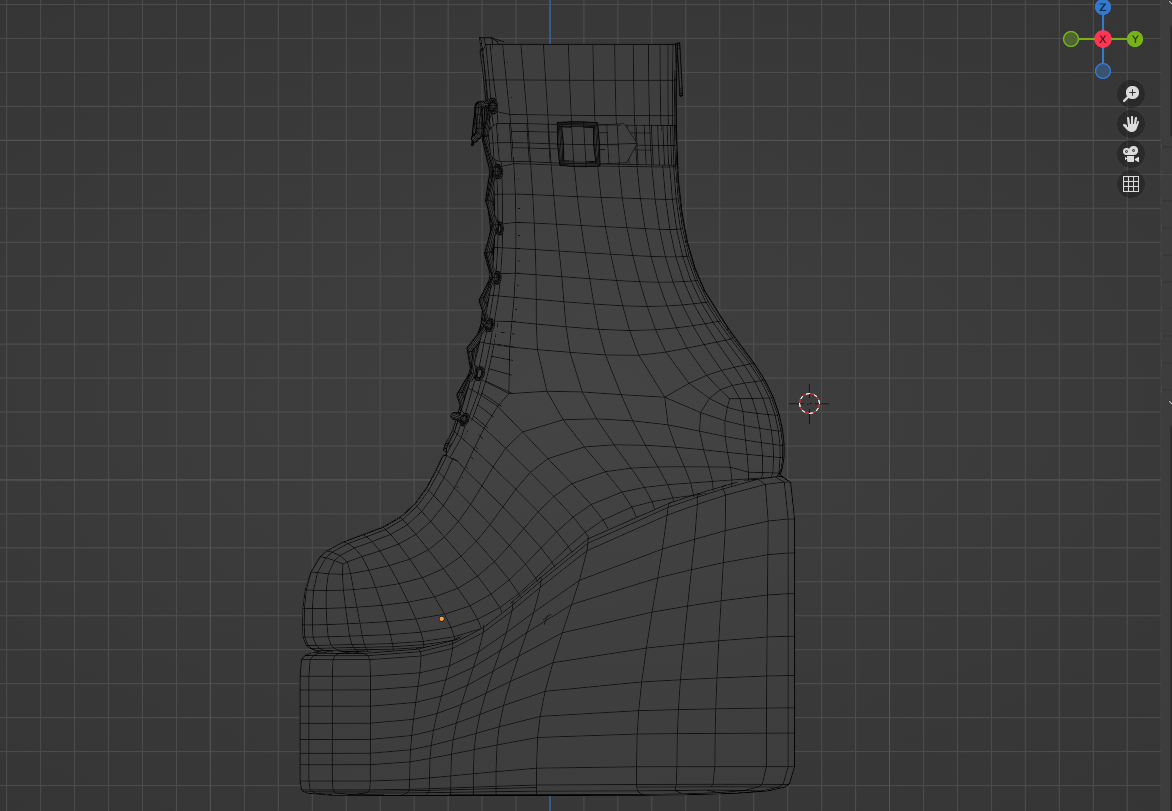
Task: Click the zoom magnifier viewport button
Action: (x=1131, y=93)
